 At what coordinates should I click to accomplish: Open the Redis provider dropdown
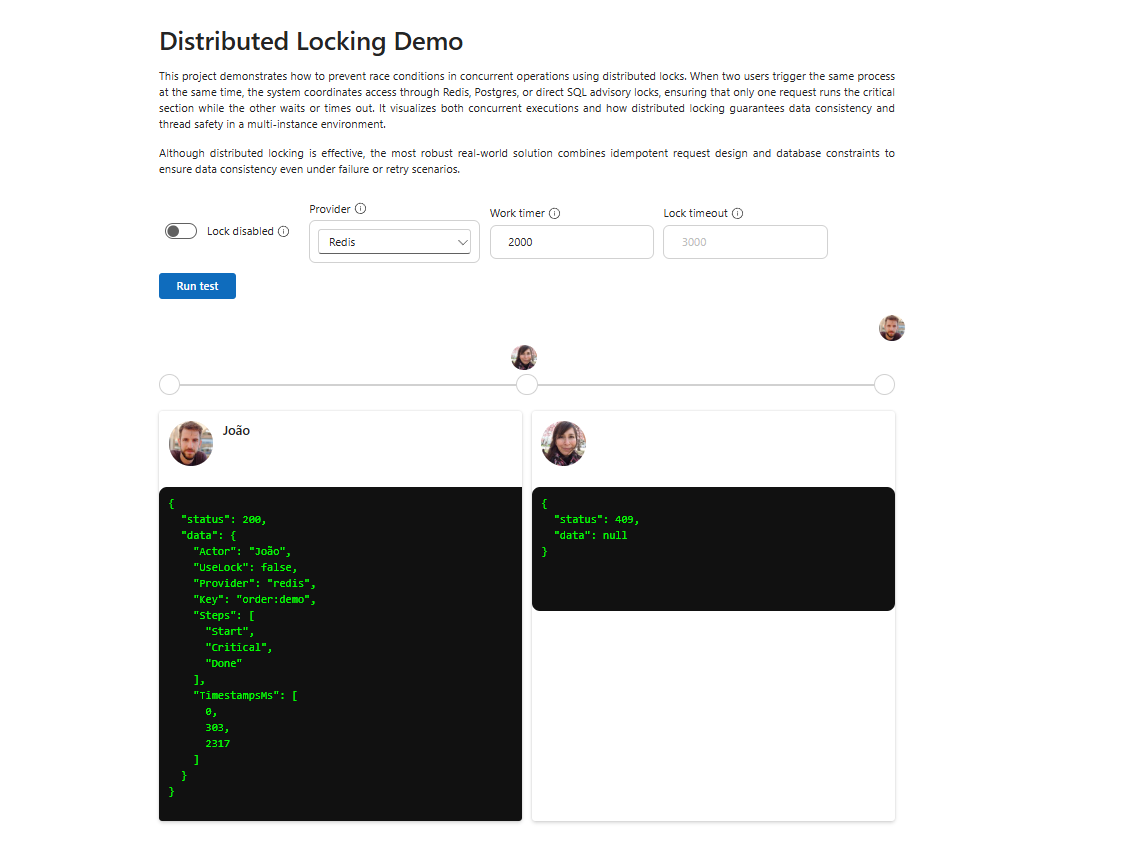(x=395, y=242)
